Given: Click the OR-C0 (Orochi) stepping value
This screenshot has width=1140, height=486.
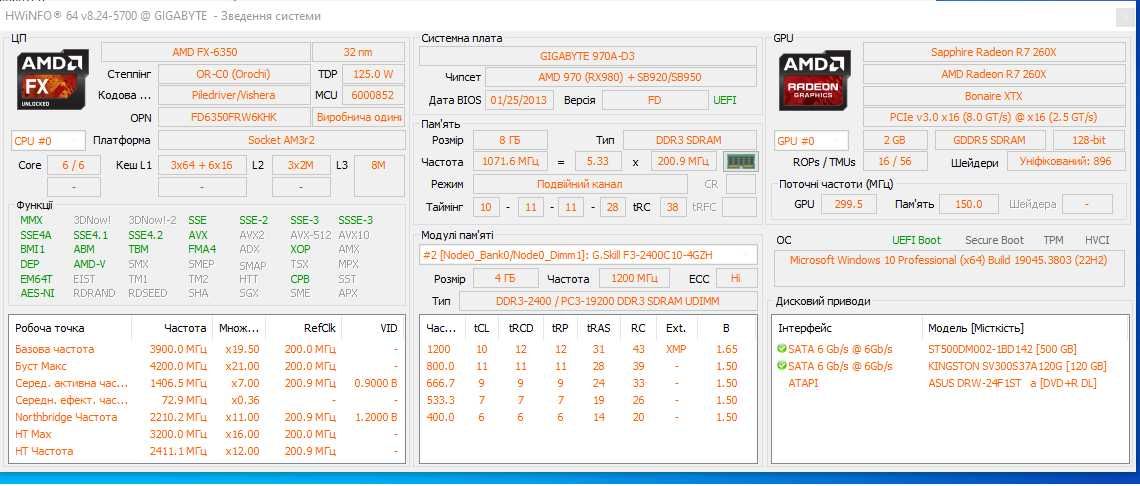Looking at the screenshot, I should (233, 74).
